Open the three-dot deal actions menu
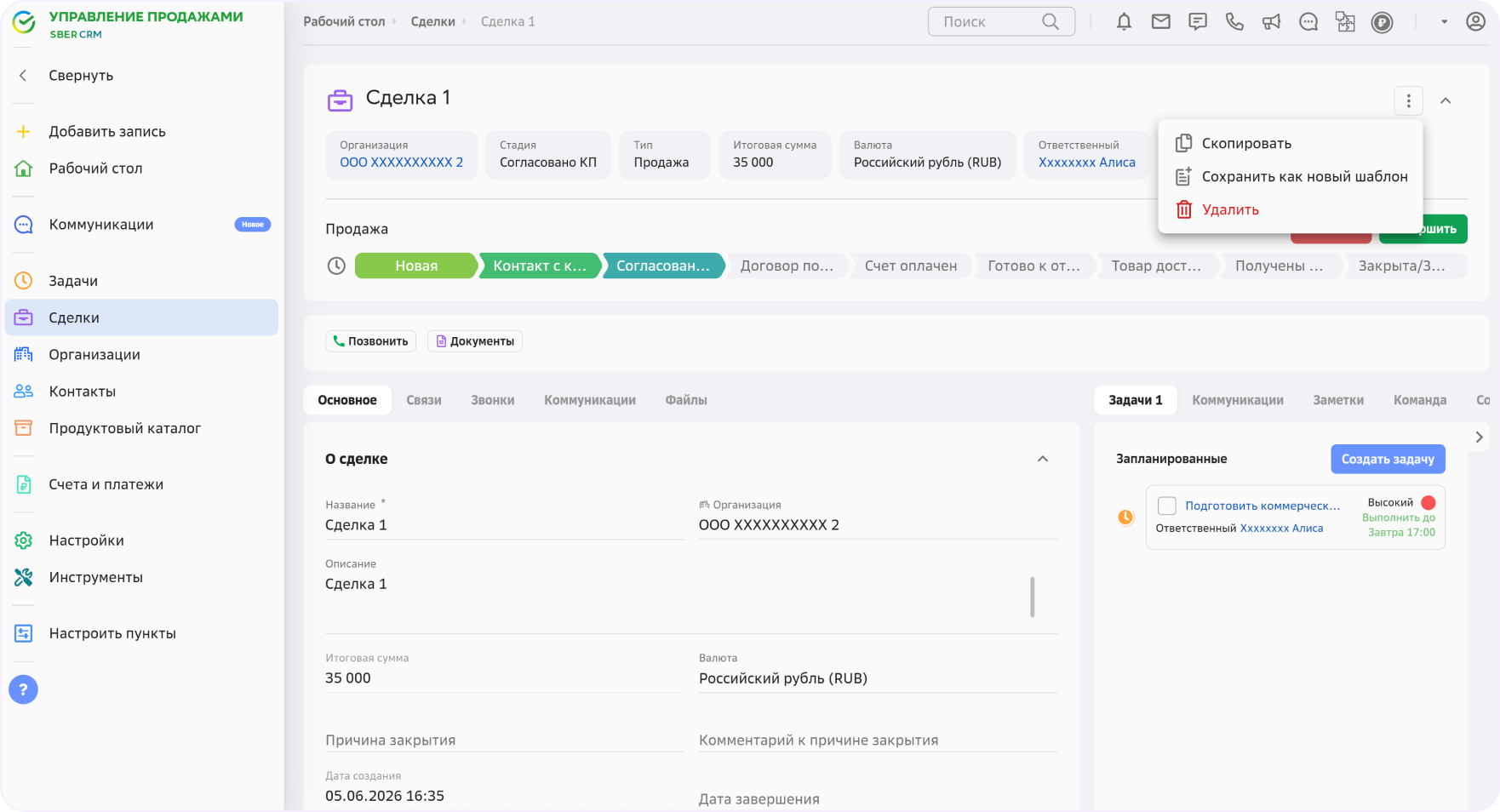 click(1409, 101)
